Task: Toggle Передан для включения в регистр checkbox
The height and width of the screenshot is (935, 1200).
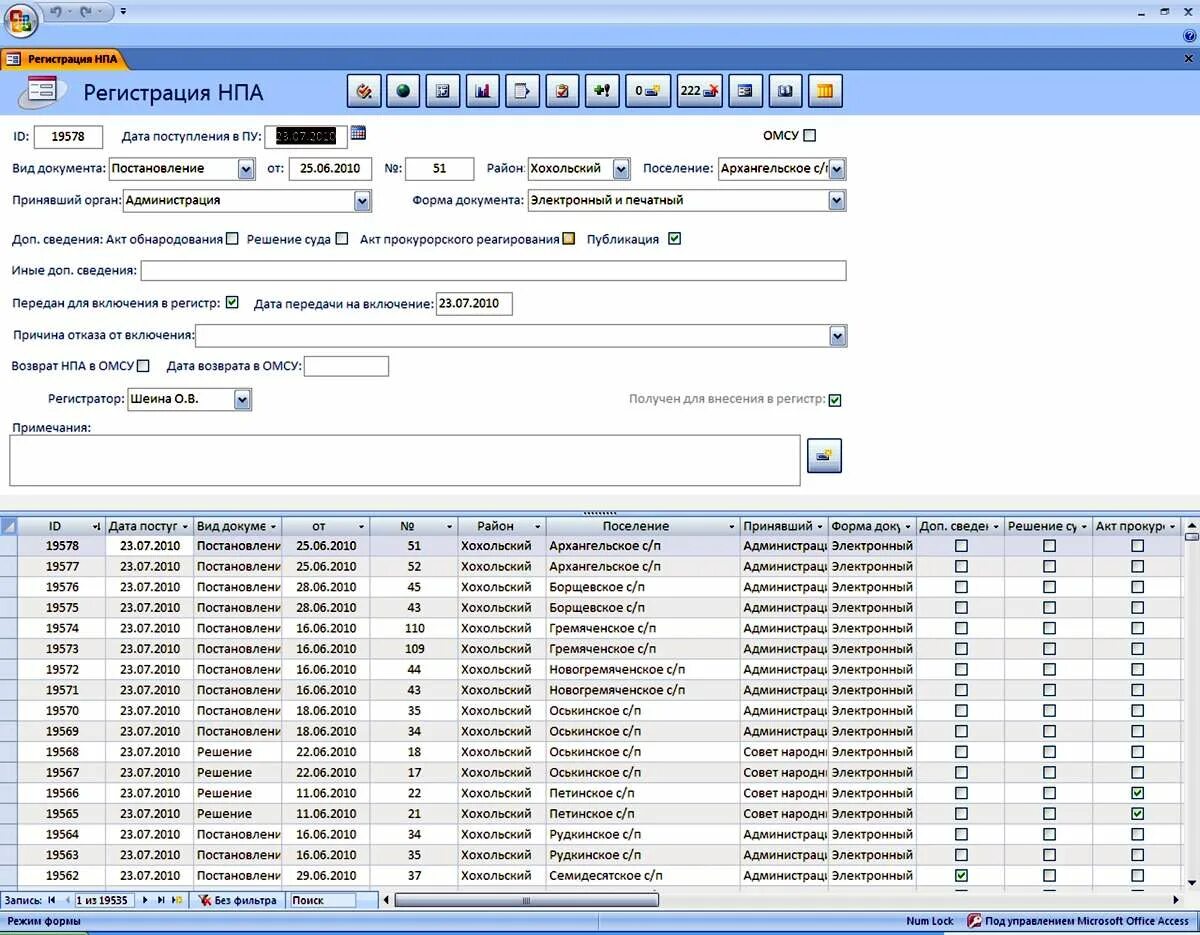Action: click(232, 302)
